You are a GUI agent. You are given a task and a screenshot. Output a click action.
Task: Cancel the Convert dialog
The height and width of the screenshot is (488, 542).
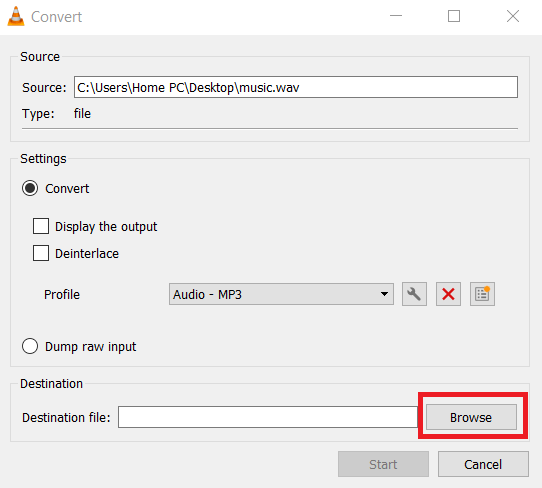pos(483,464)
